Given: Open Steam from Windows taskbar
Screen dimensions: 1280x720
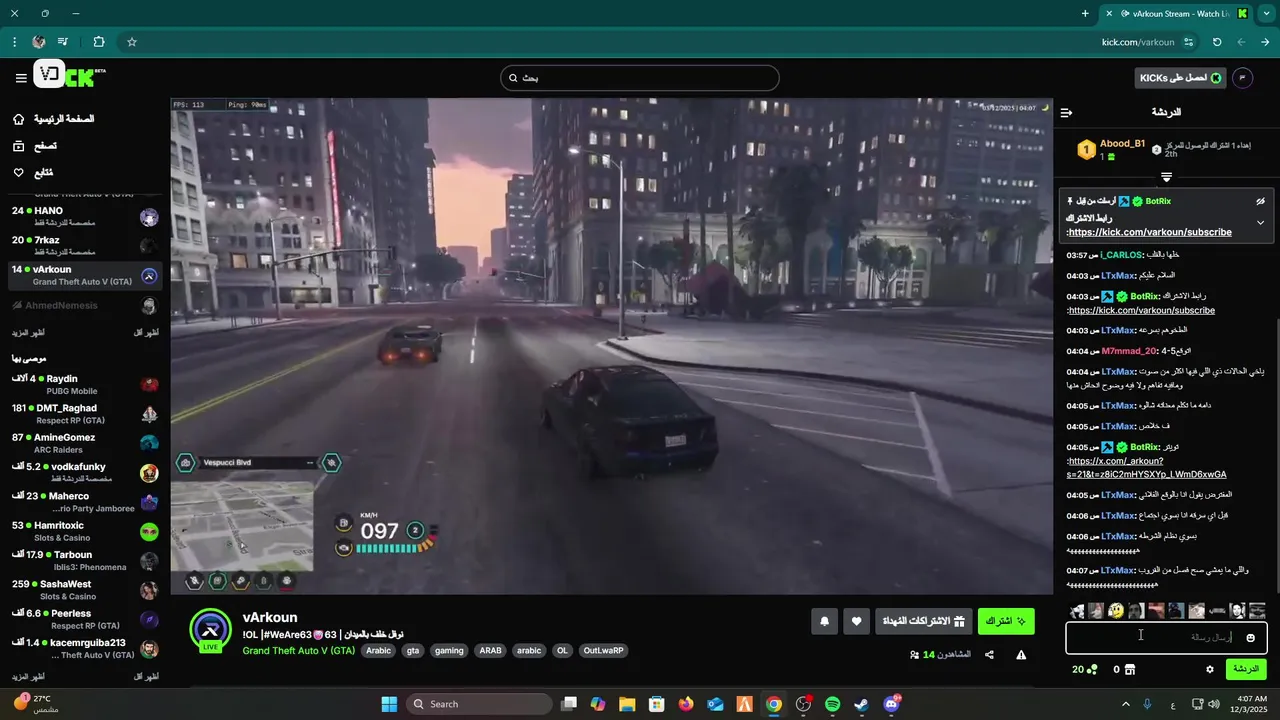Looking at the screenshot, I should (861, 704).
